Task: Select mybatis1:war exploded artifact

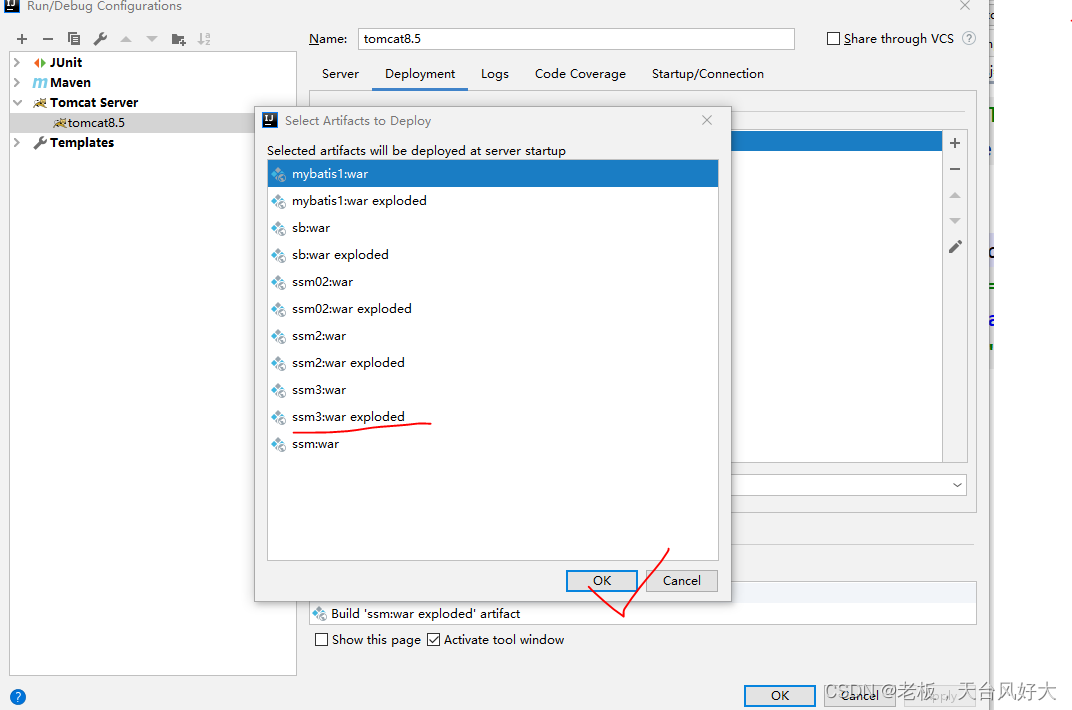Action: point(493,201)
